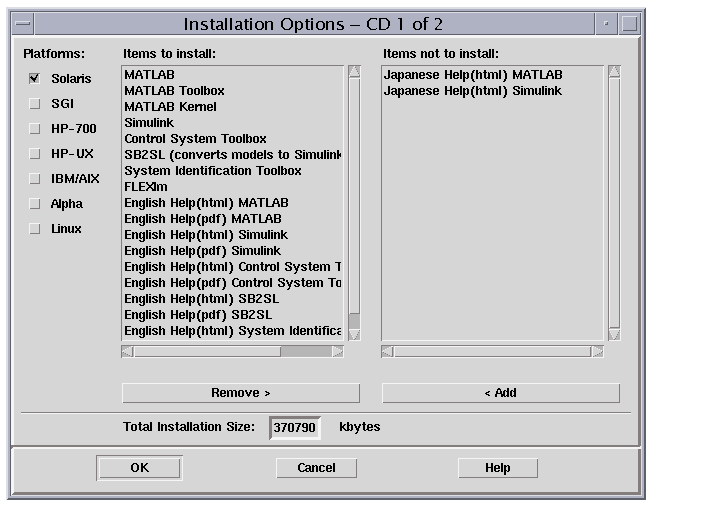Select System Identification Toolbox item

click(x=233, y=171)
